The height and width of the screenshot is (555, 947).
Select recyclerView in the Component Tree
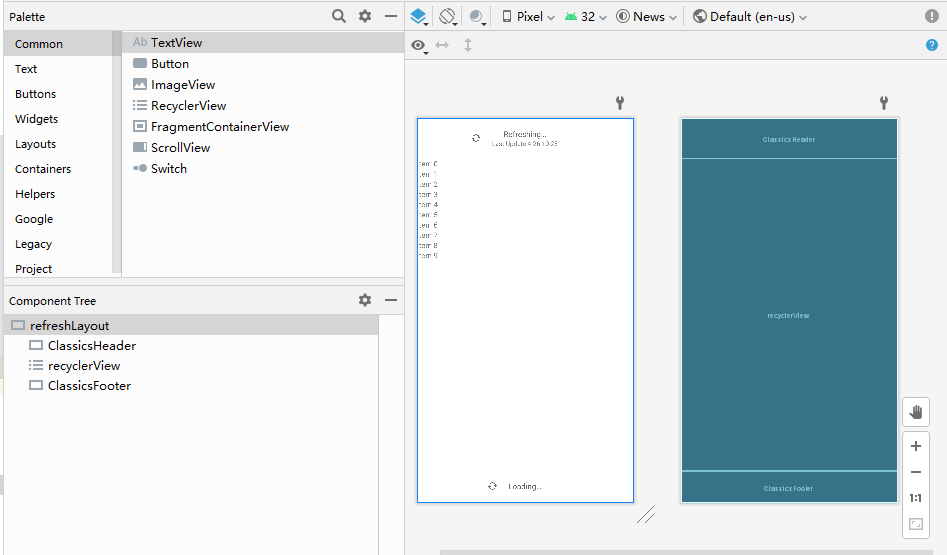click(84, 365)
